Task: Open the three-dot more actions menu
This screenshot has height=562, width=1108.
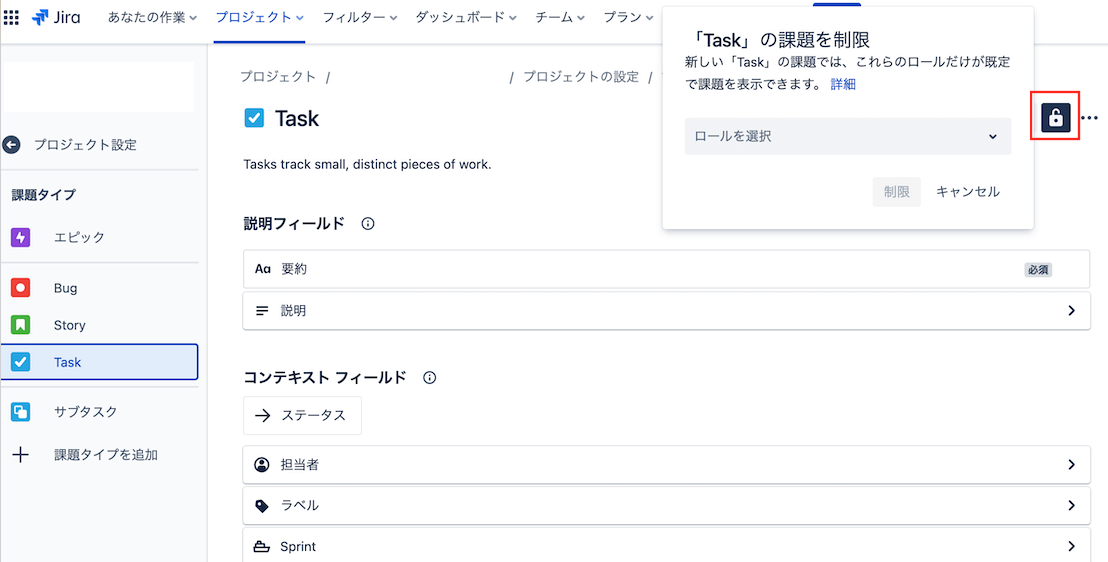Action: 1090,118
